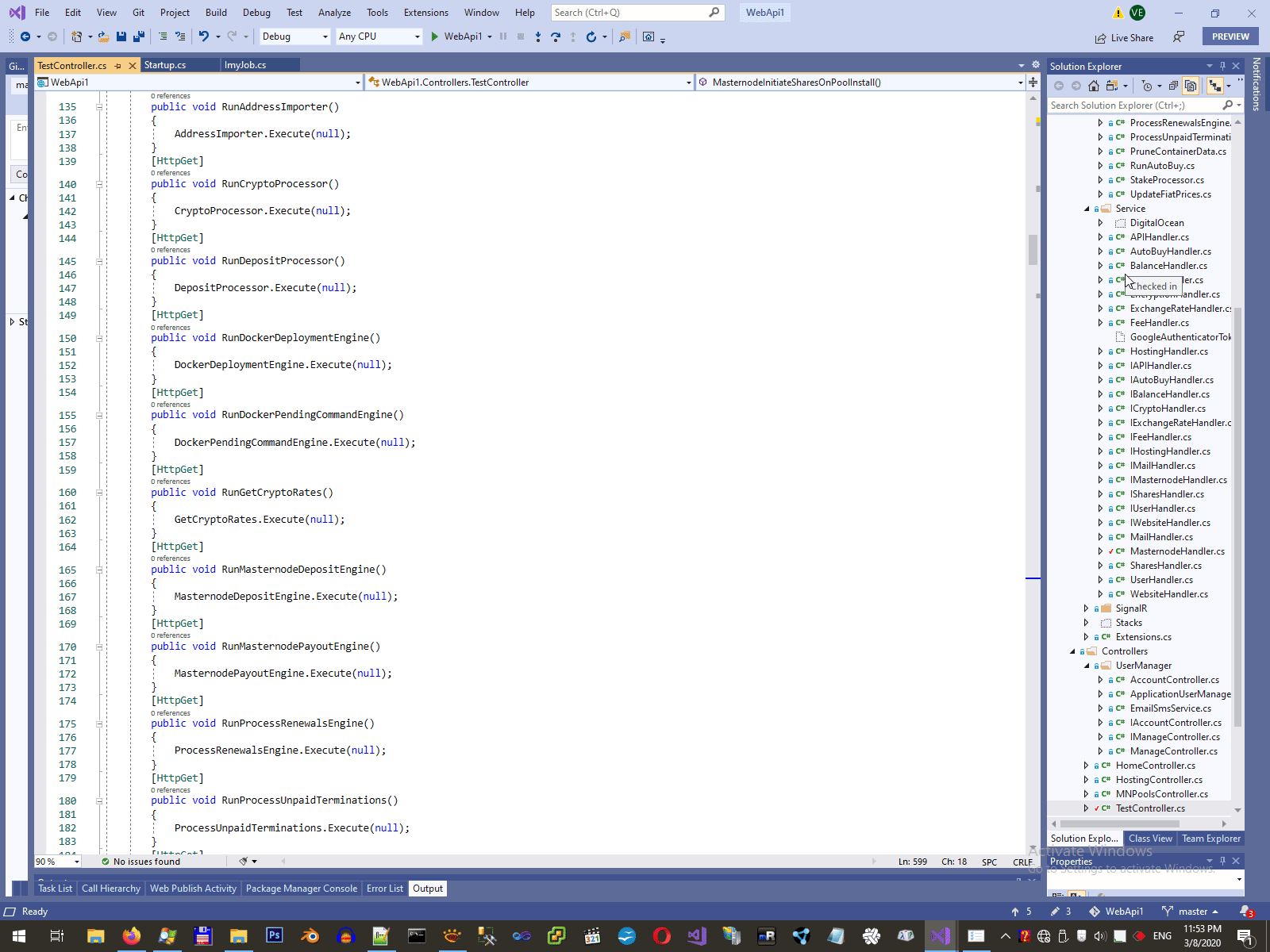
Task: Open the Any CPU platform dropdown
Action: pos(379,36)
